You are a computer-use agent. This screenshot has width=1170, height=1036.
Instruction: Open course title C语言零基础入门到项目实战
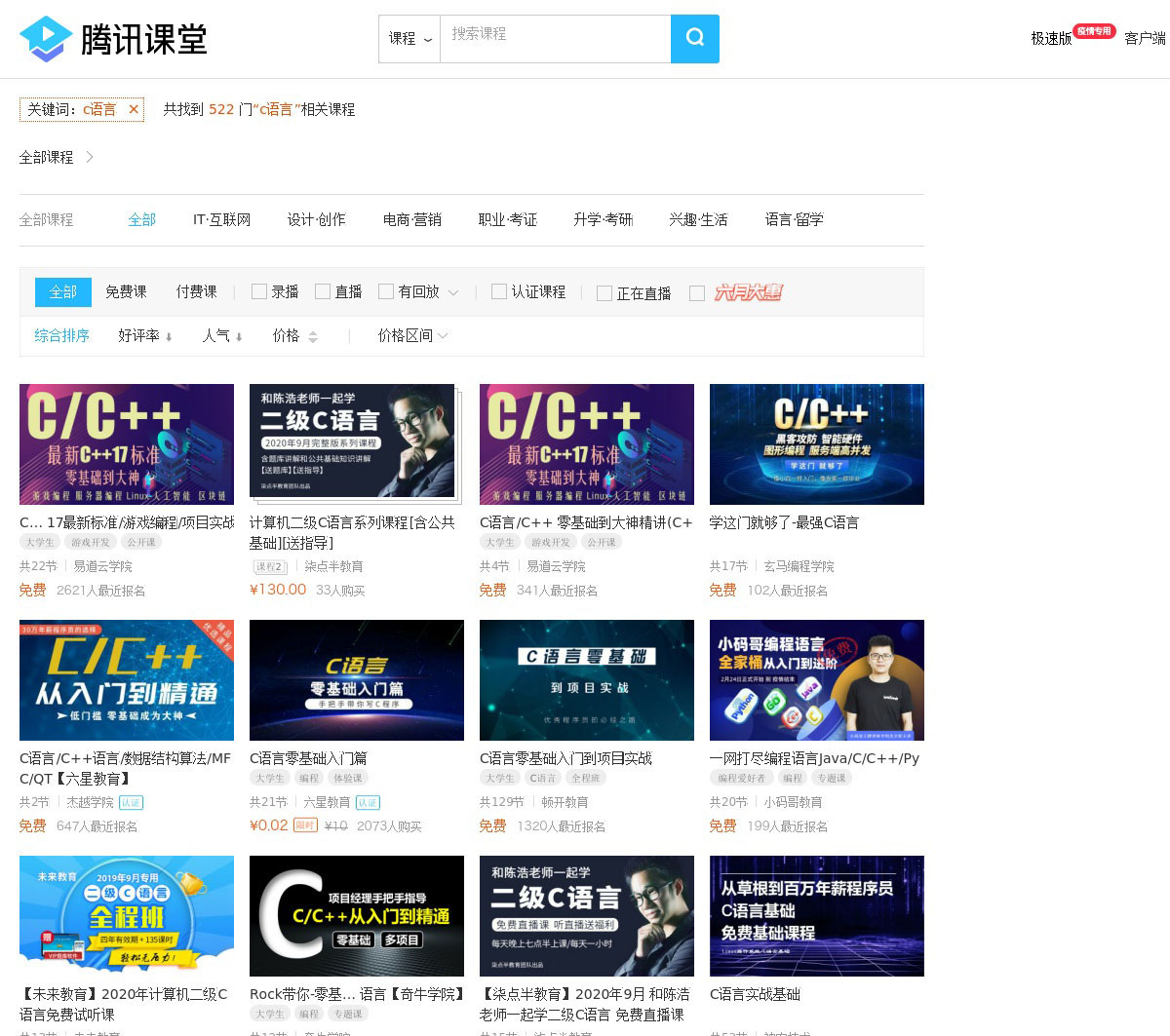565,758
